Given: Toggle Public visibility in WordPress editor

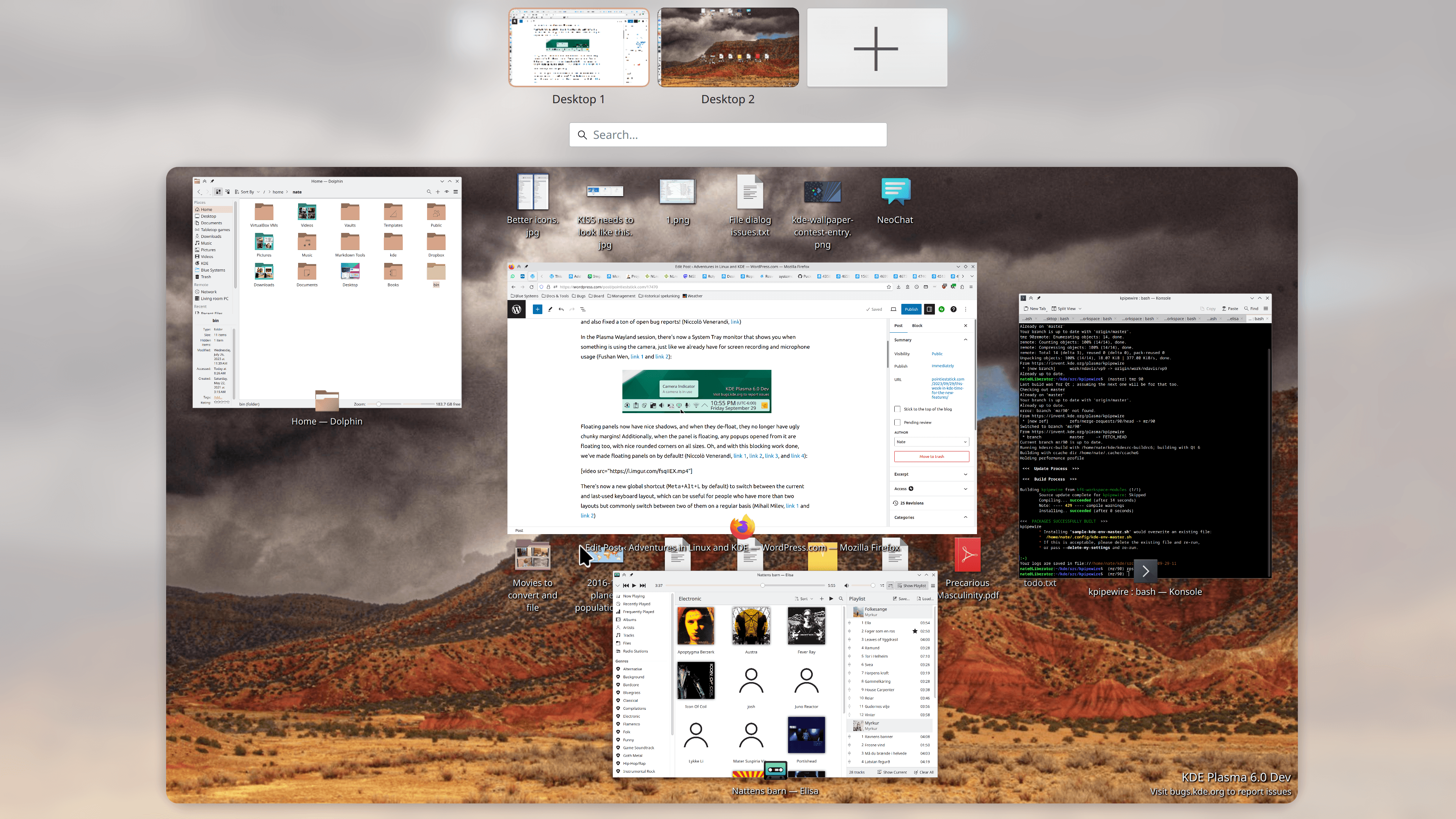Looking at the screenshot, I should click(x=937, y=353).
